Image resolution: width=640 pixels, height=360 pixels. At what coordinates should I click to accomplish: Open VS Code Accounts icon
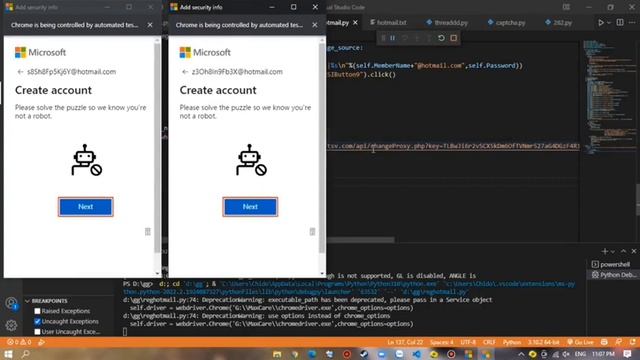(11, 303)
